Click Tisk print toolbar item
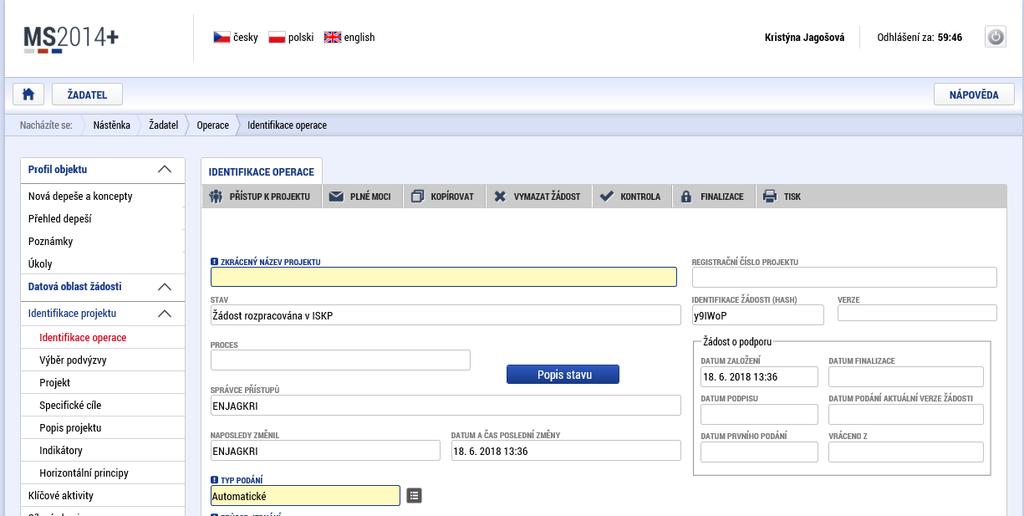Image resolution: width=1024 pixels, height=516 pixels. coord(784,196)
